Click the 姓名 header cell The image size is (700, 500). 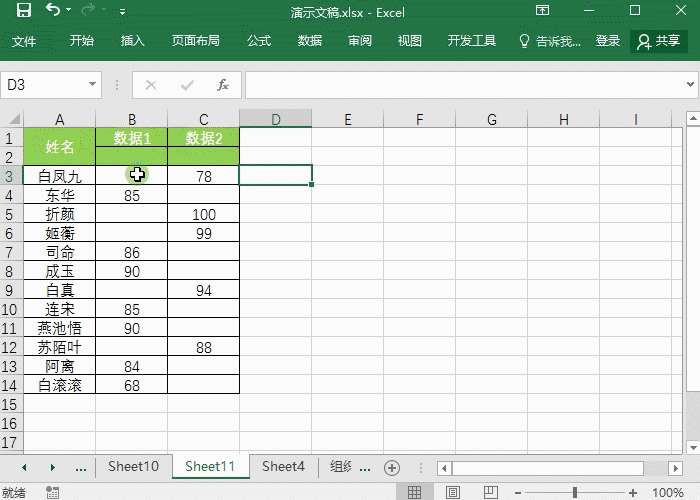point(59,146)
